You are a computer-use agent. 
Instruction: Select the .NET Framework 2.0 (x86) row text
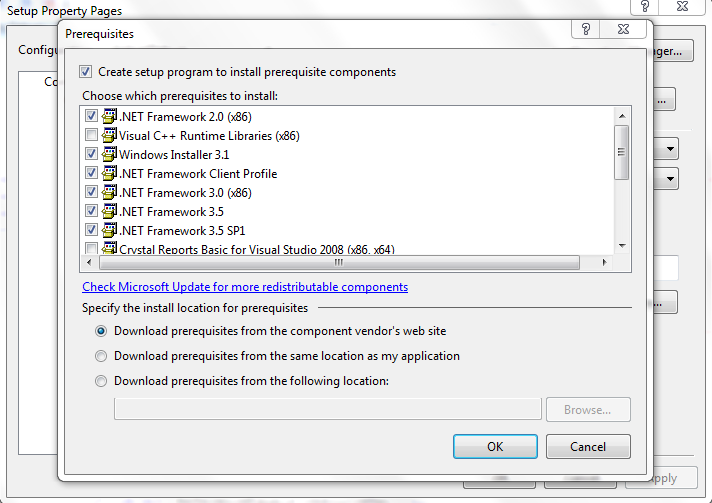pos(185,117)
